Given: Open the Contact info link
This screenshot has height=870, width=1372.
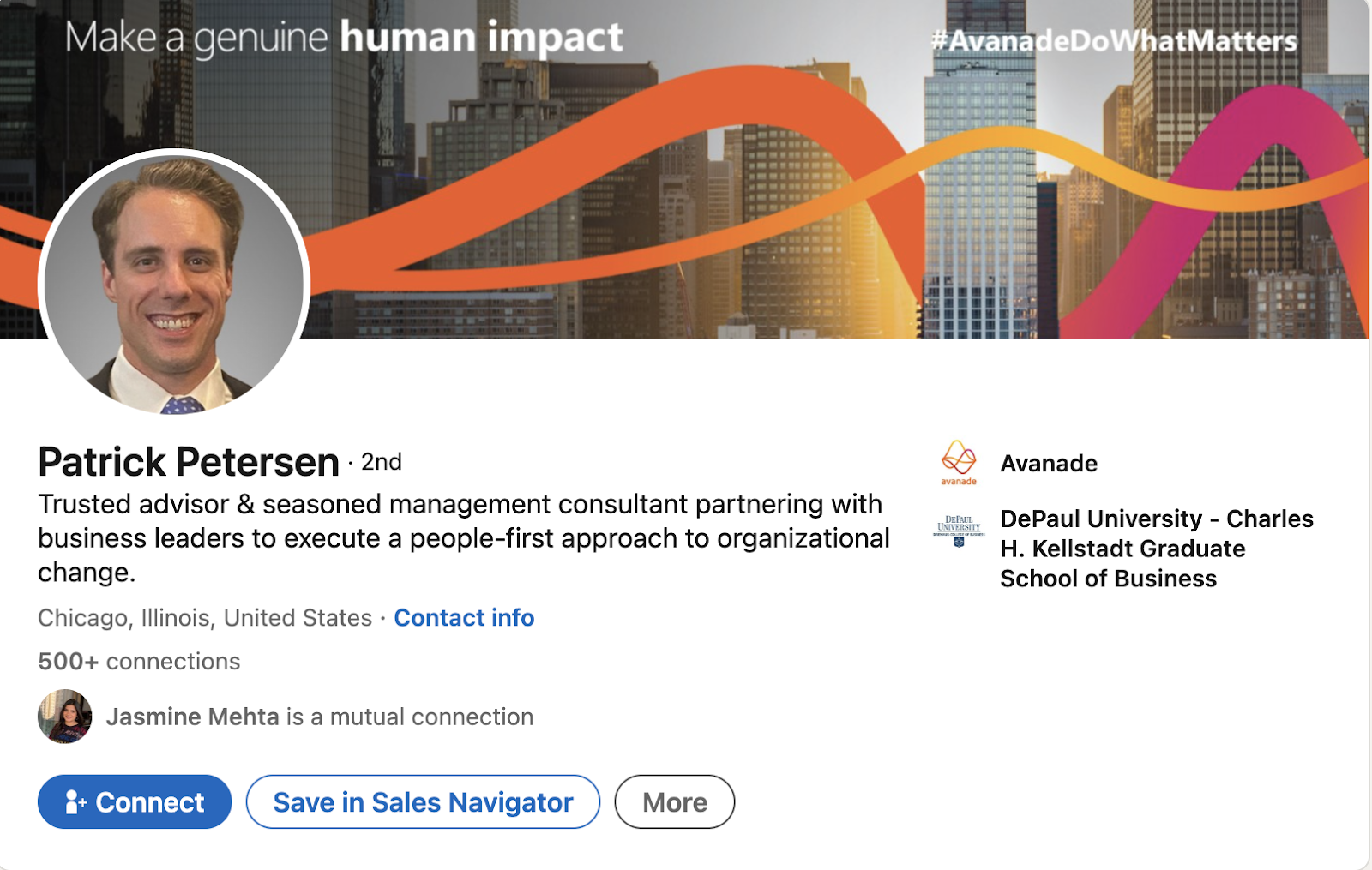Looking at the screenshot, I should click(463, 617).
